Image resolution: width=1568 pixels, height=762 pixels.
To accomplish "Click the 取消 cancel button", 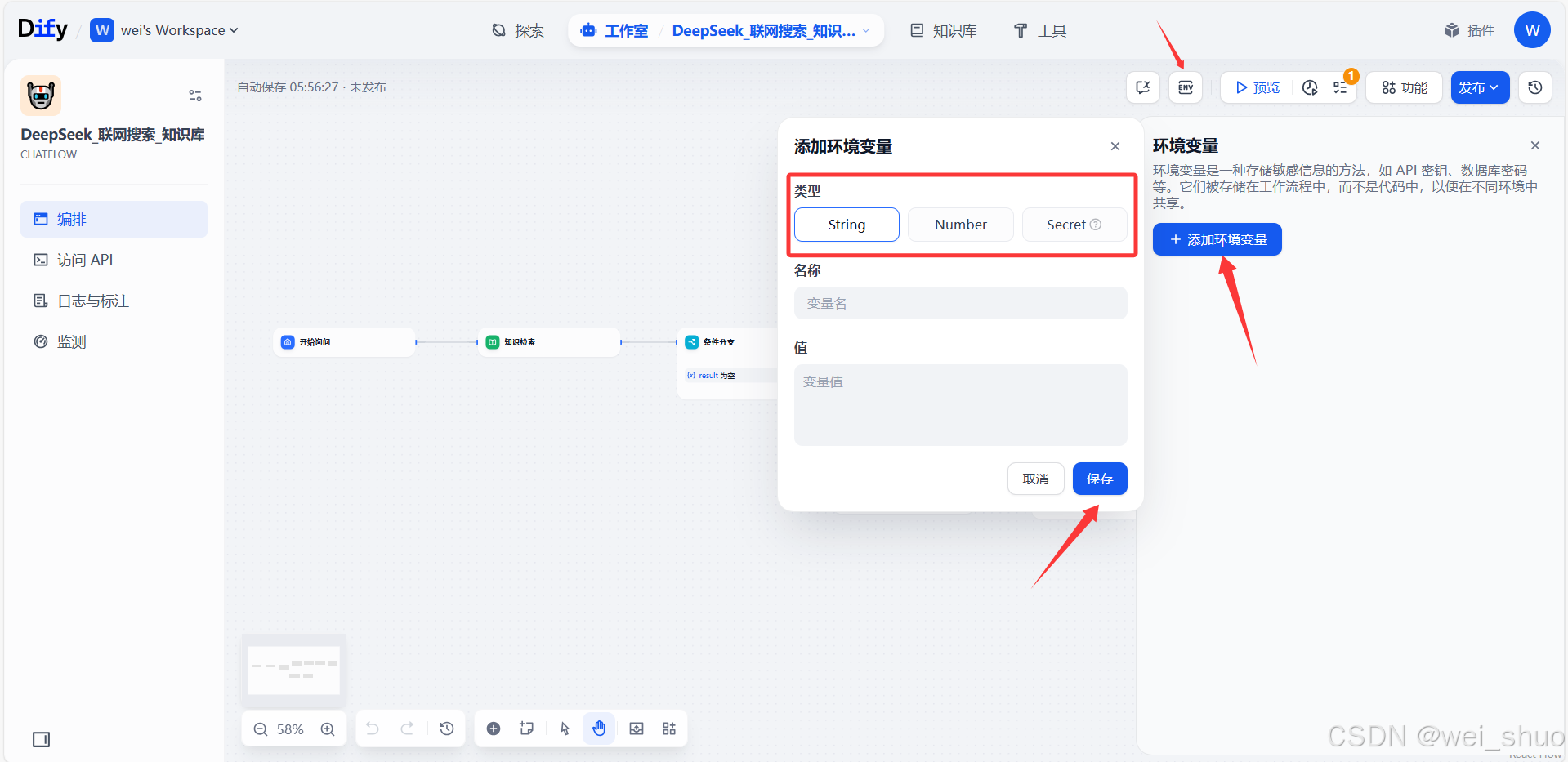I will coord(1035,479).
